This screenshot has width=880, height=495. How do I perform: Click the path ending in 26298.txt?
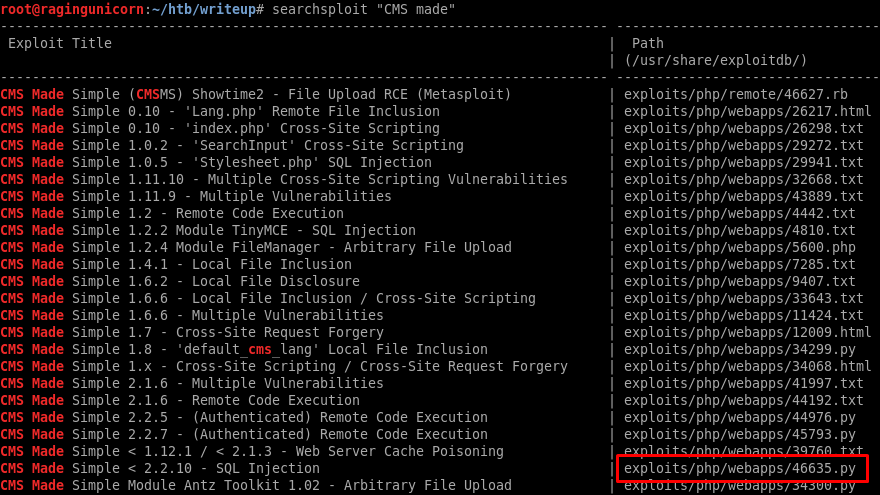coord(743,128)
